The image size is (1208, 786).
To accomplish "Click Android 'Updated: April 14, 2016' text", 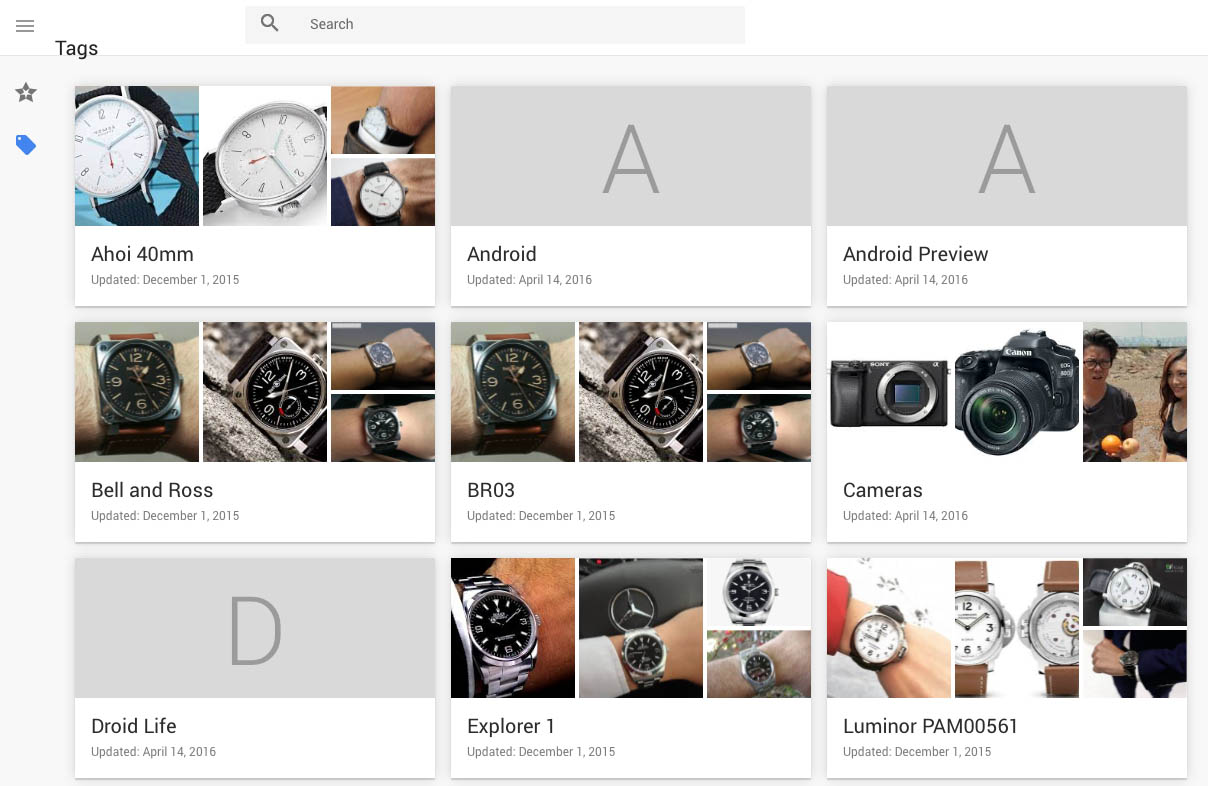I will point(529,280).
